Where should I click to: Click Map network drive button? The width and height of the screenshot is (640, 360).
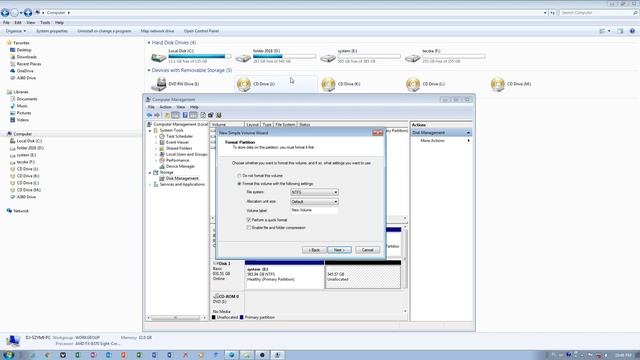pos(158,31)
